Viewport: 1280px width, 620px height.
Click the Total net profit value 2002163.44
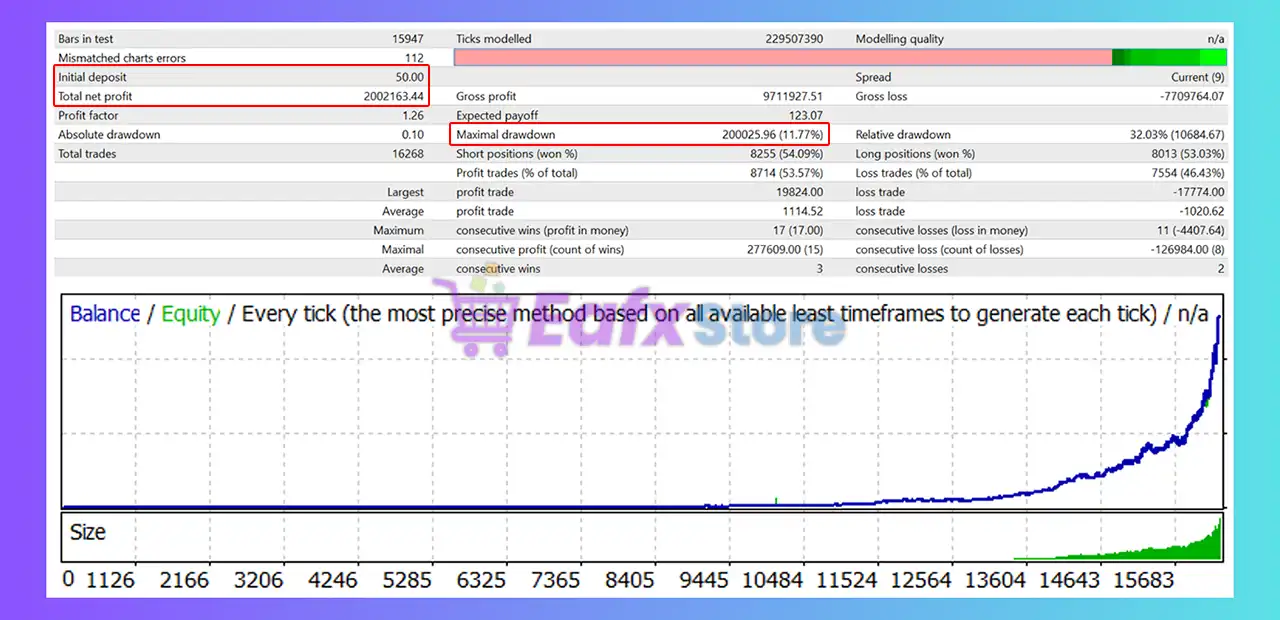tap(393, 96)
